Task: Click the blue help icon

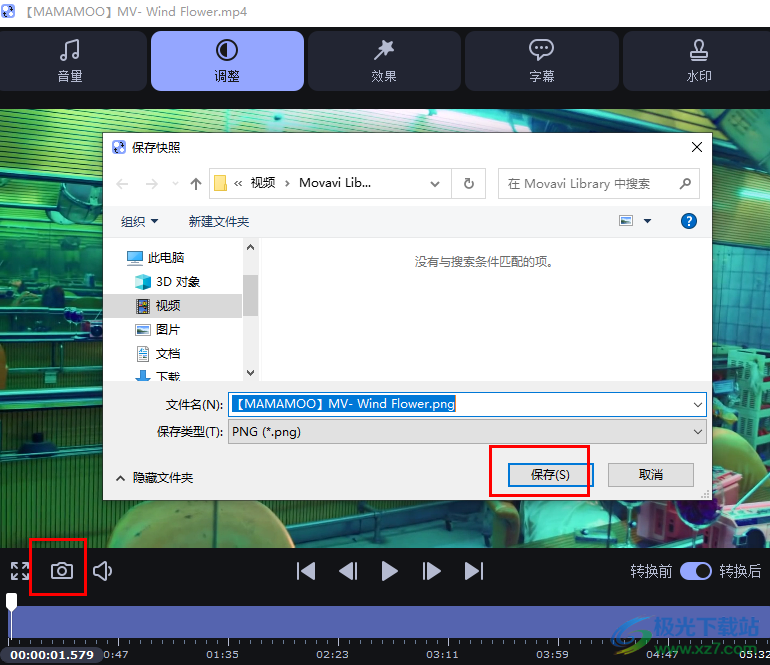Action: coord(688,221)
